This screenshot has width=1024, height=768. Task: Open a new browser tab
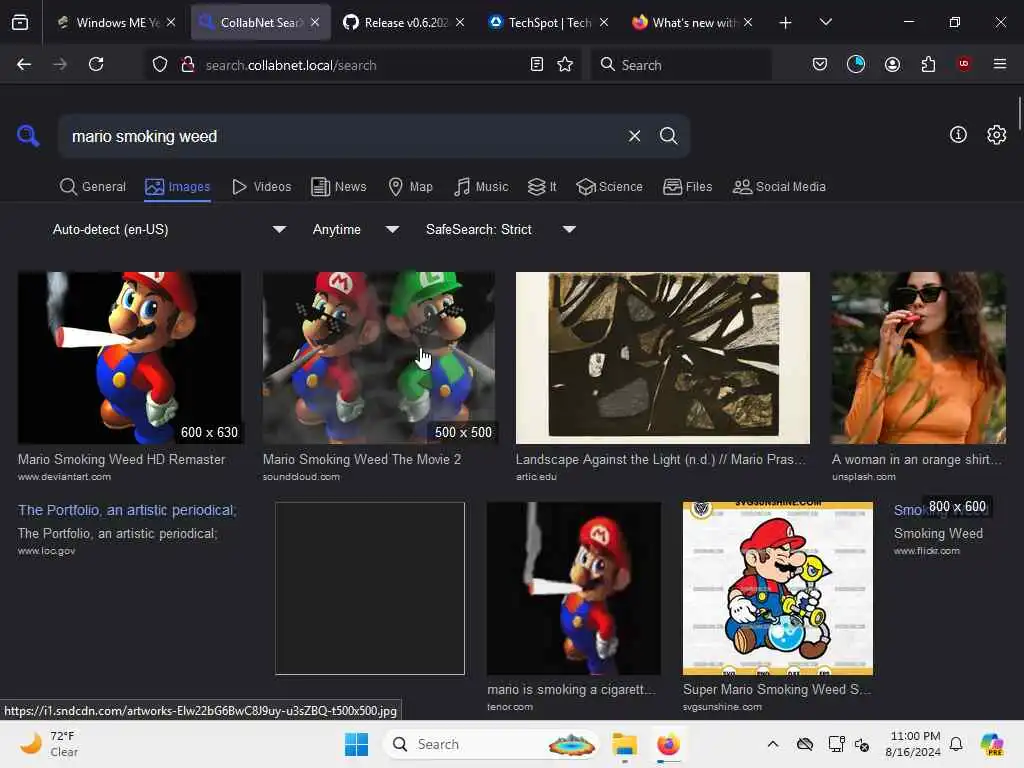click(786, 23)
